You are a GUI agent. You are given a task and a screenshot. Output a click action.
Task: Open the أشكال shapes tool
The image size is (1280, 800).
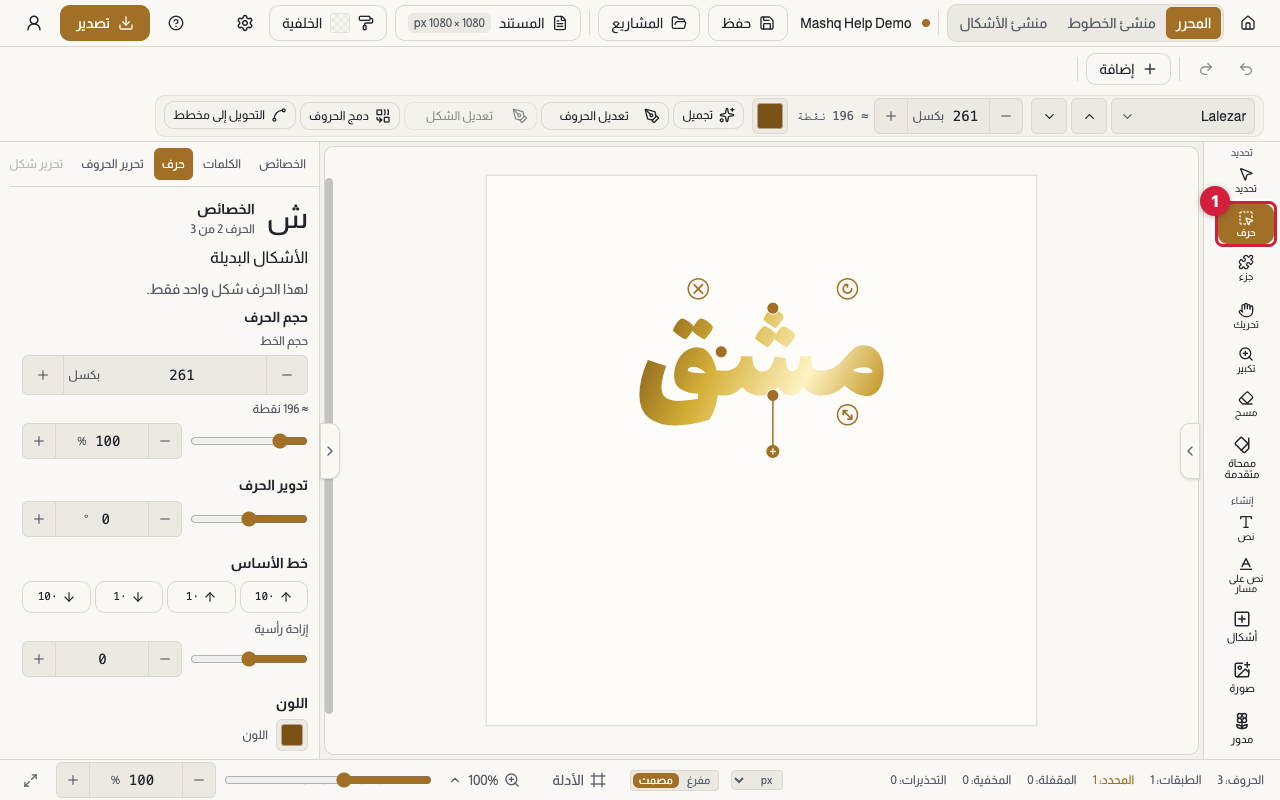(1242, 627)
